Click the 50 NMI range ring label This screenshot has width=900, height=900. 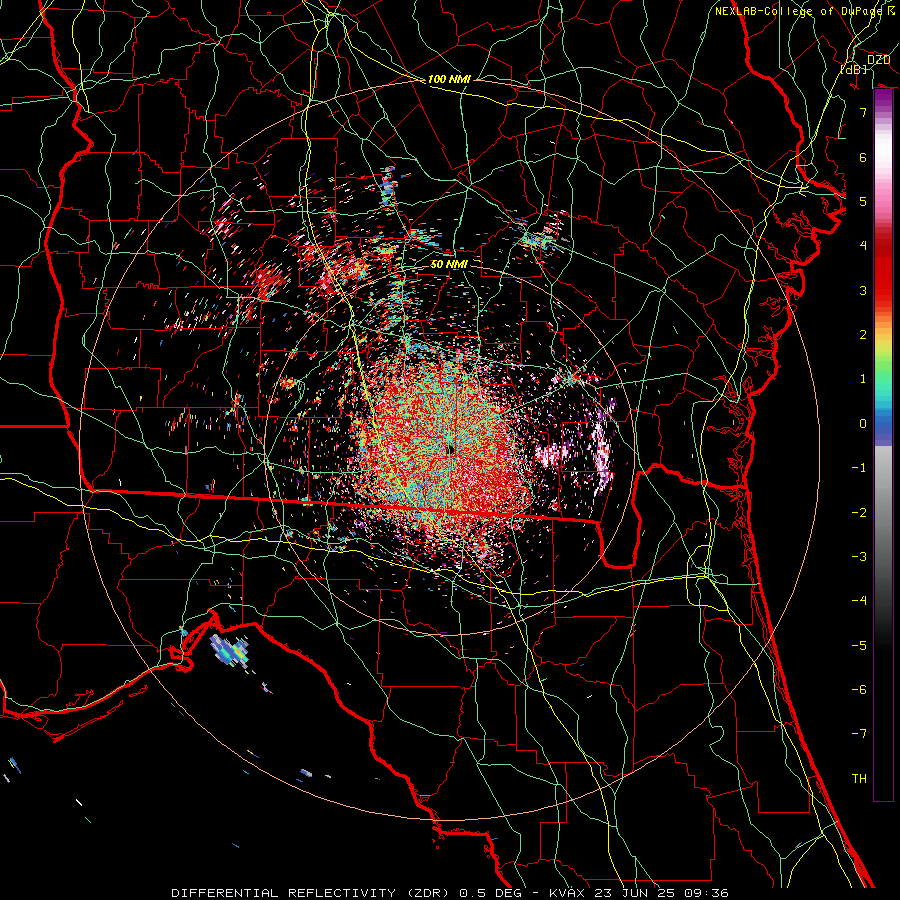click(x=449, y=264)
